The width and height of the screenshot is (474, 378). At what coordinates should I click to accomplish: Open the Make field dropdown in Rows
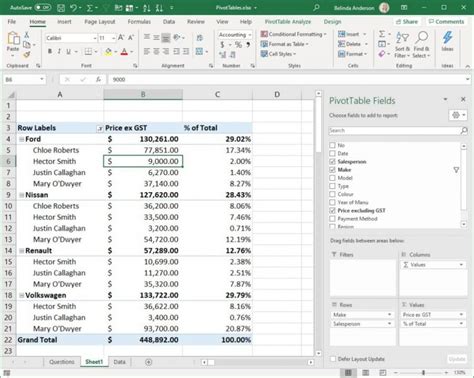389,315
